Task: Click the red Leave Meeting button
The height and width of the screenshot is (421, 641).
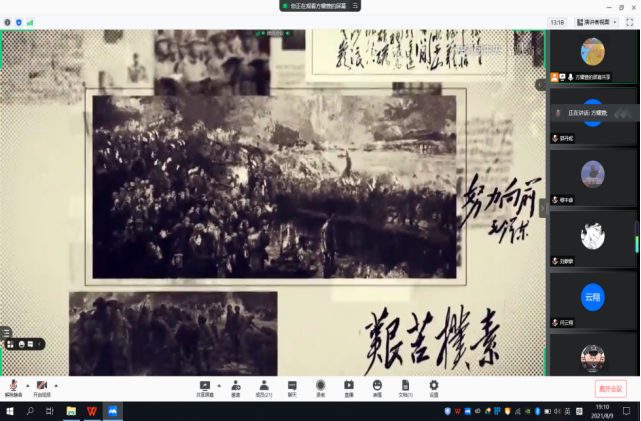Action: pos(609,388)
